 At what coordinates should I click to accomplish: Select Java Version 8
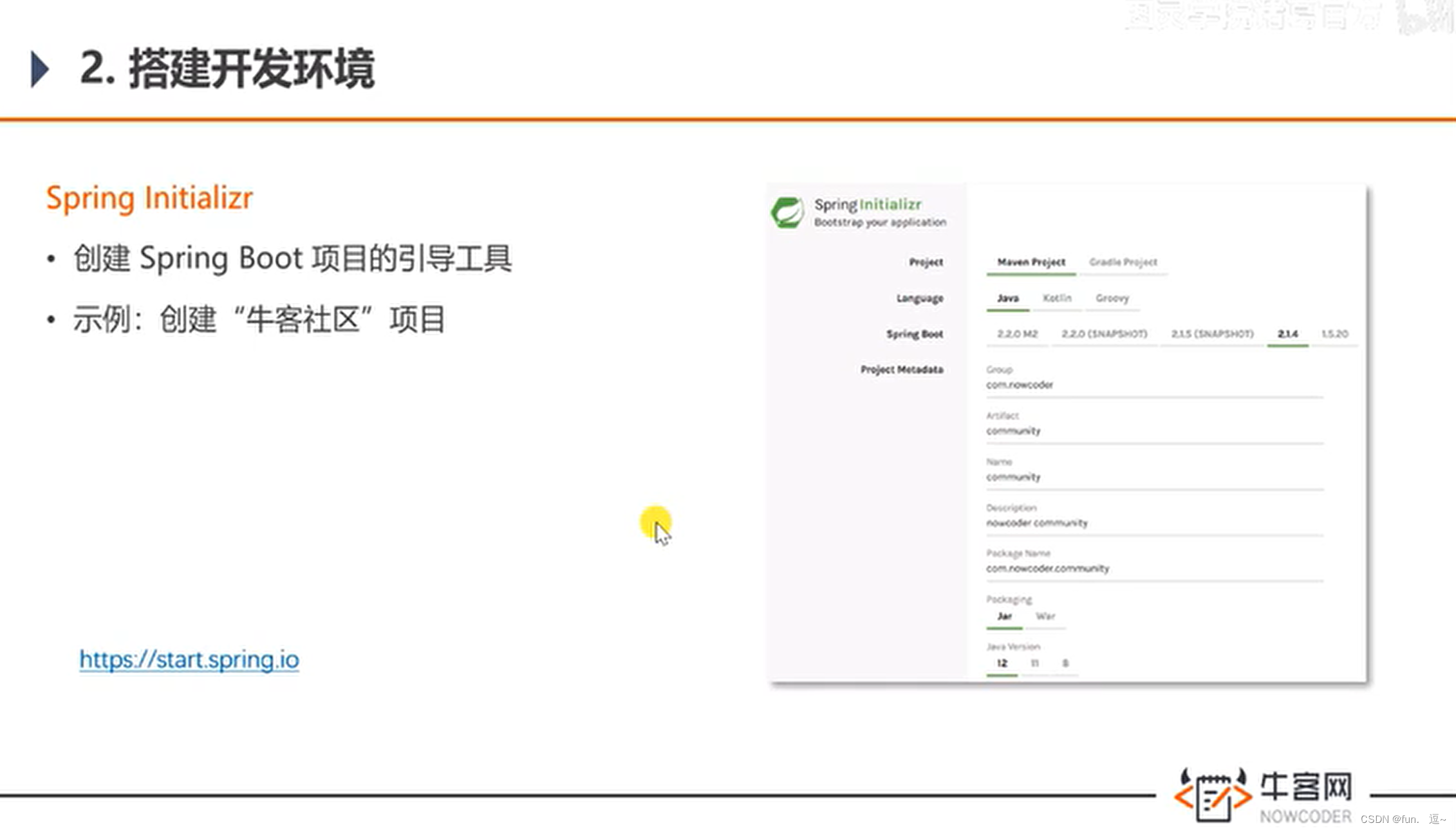coord(1066,663)
